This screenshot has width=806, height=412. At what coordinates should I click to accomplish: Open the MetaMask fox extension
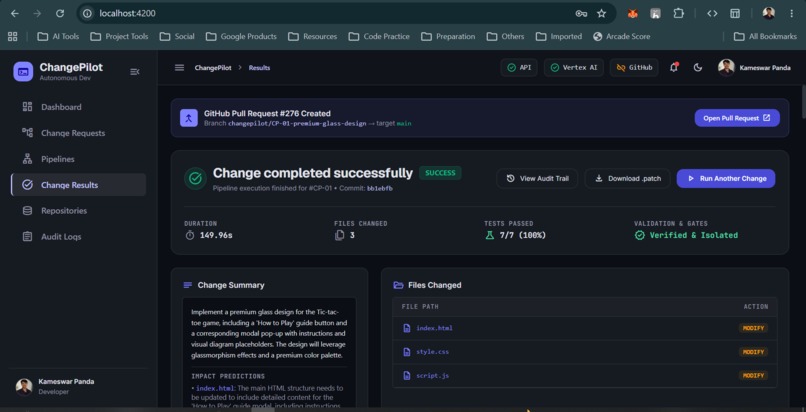(x=633, y=14)
